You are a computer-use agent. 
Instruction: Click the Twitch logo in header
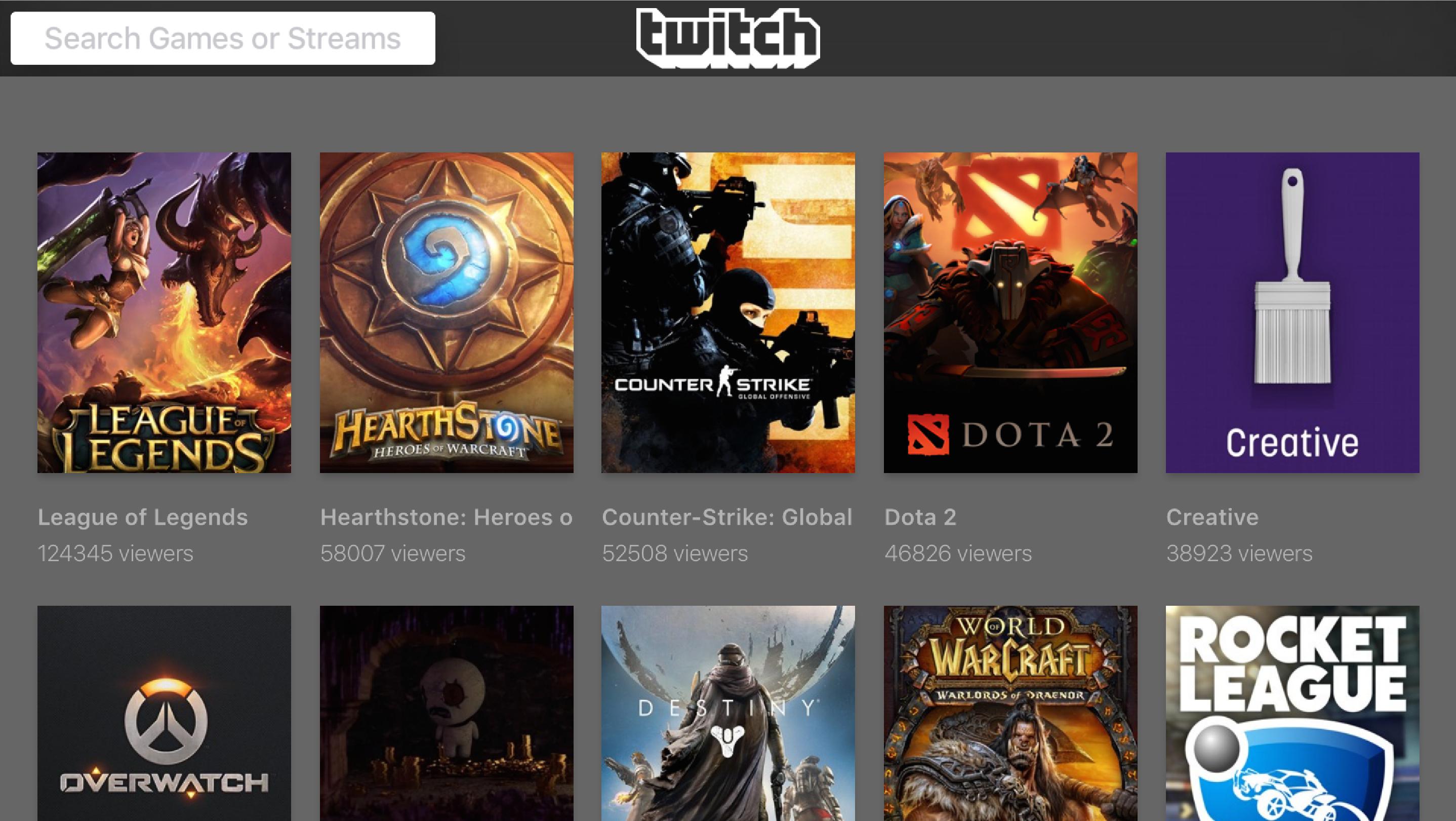click(x=728, y=38)
